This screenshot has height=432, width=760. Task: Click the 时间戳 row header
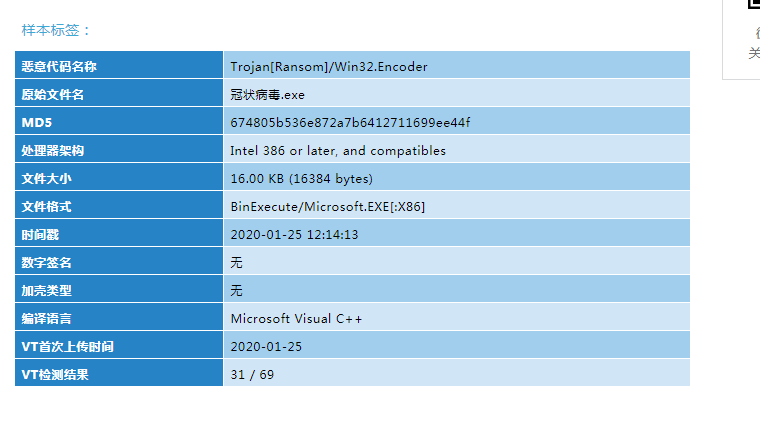coord(119,233)
